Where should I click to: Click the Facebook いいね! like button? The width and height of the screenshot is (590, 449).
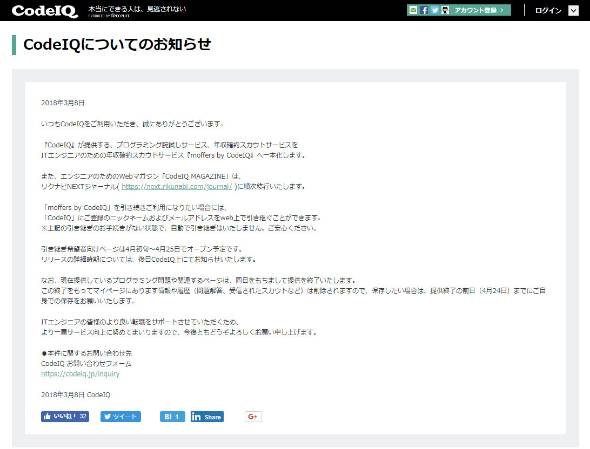[x=65, y=416]
